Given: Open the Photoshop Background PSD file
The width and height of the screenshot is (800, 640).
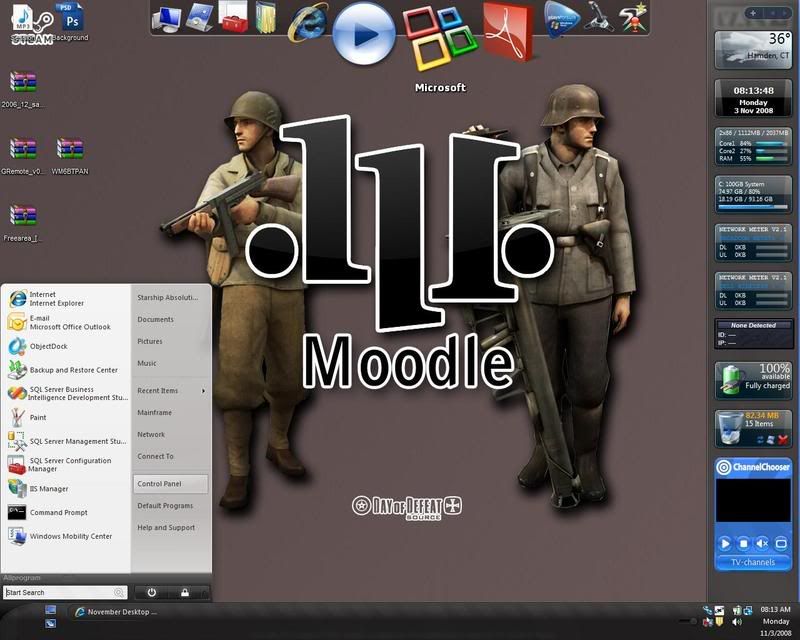Looking at the screenshot, I should point(72,21).
